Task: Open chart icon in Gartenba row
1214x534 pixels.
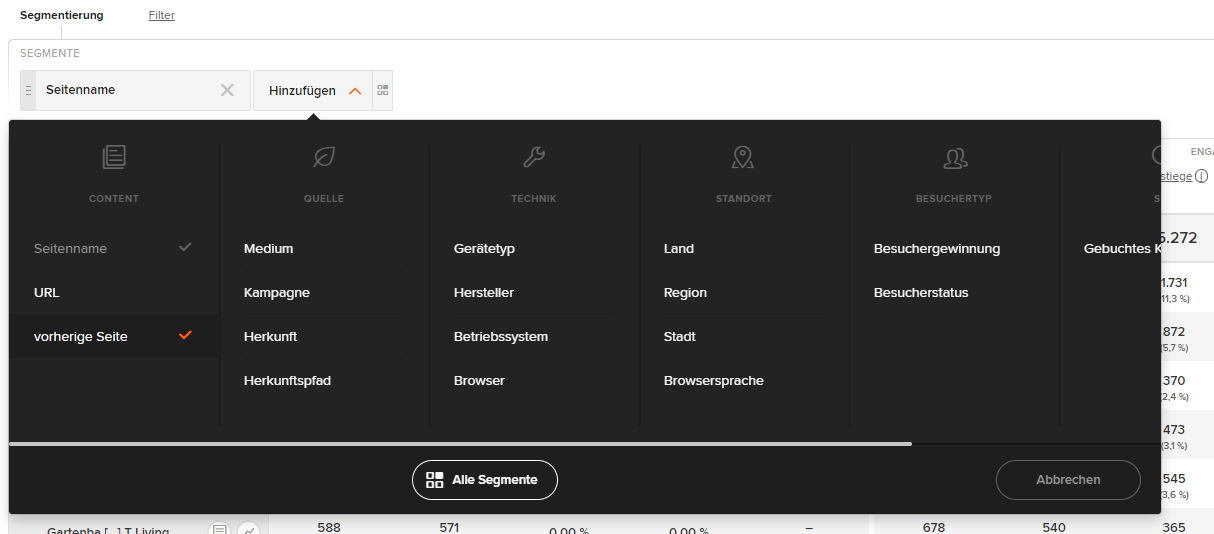Action: (248, 530)
